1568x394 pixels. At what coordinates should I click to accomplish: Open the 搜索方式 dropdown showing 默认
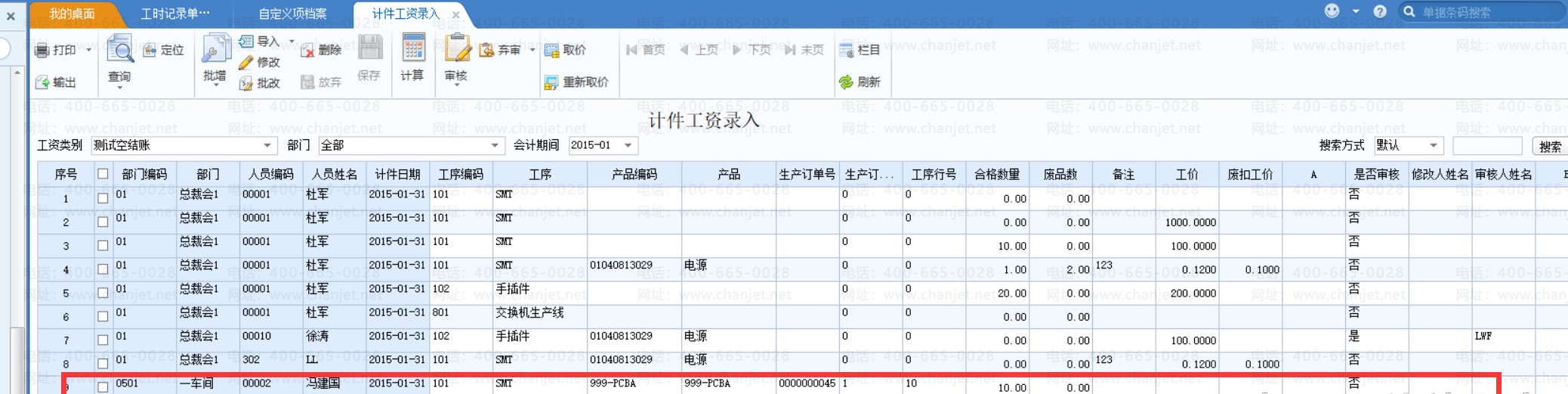tap(1408, 145)
